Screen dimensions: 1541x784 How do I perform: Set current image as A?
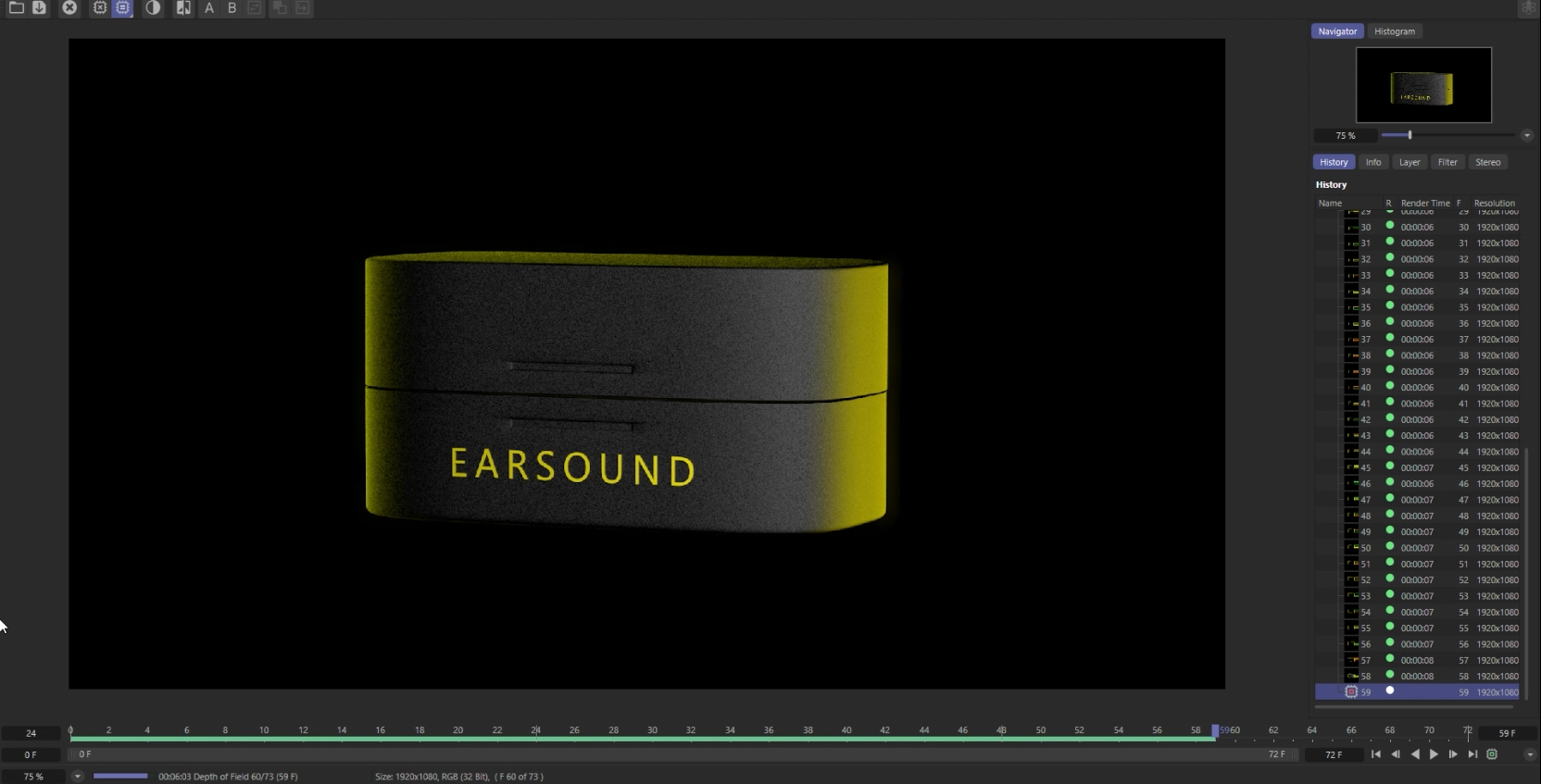click(x=209, y=7)
